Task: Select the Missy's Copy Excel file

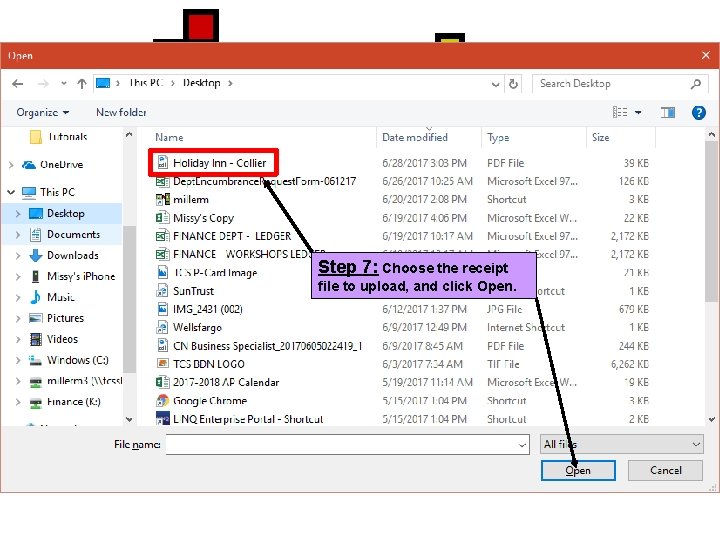Action: pos(203,218)
